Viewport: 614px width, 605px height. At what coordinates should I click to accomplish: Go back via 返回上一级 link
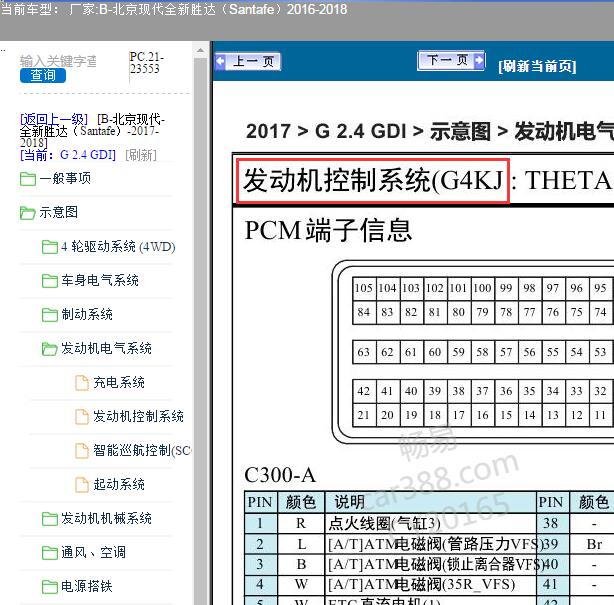pos(54,119)
